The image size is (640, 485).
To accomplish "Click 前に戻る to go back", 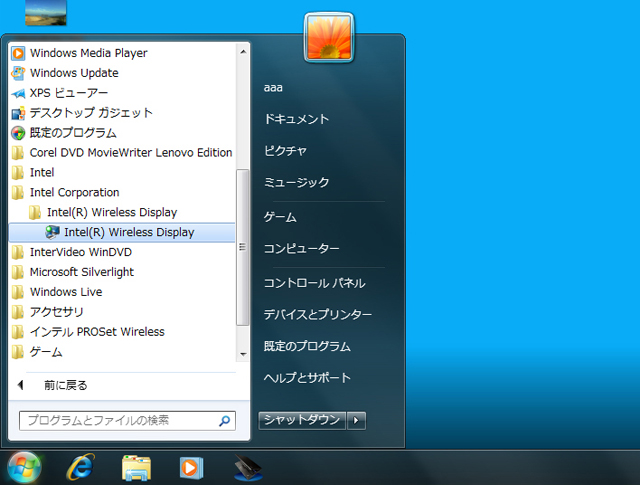I will 65,385.
